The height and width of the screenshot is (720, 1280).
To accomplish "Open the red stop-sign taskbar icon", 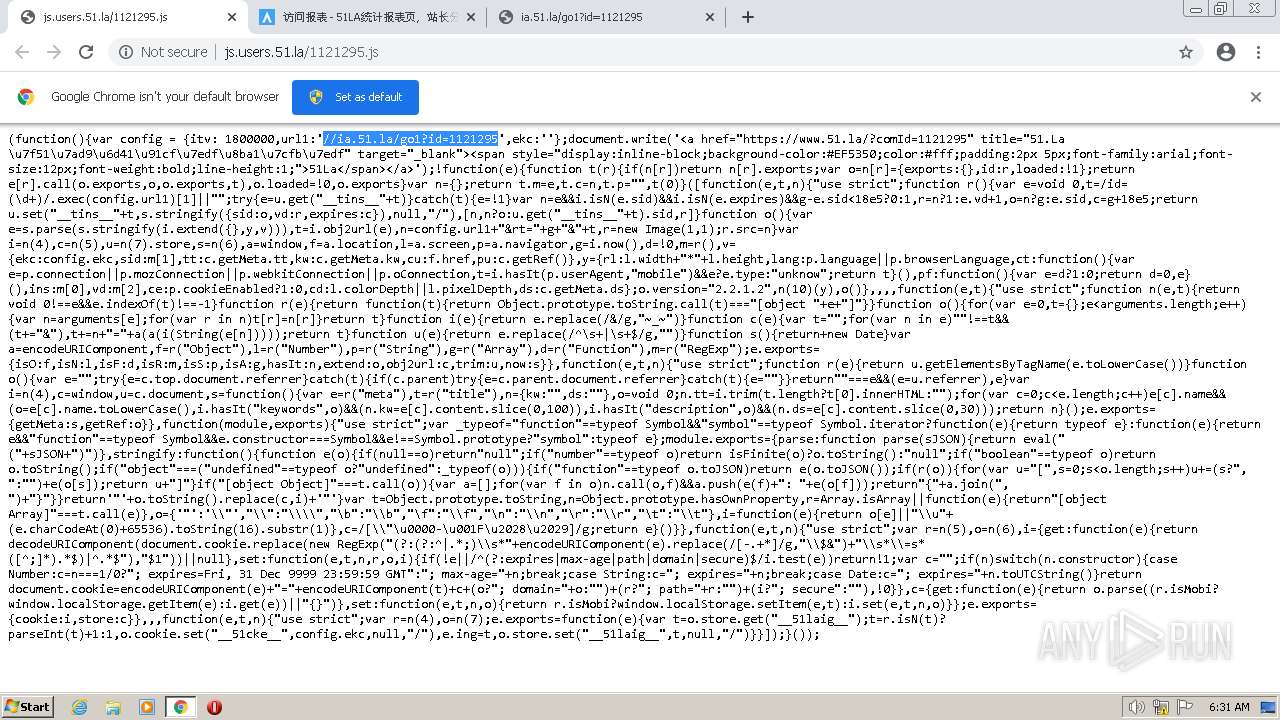I will 214,707.
